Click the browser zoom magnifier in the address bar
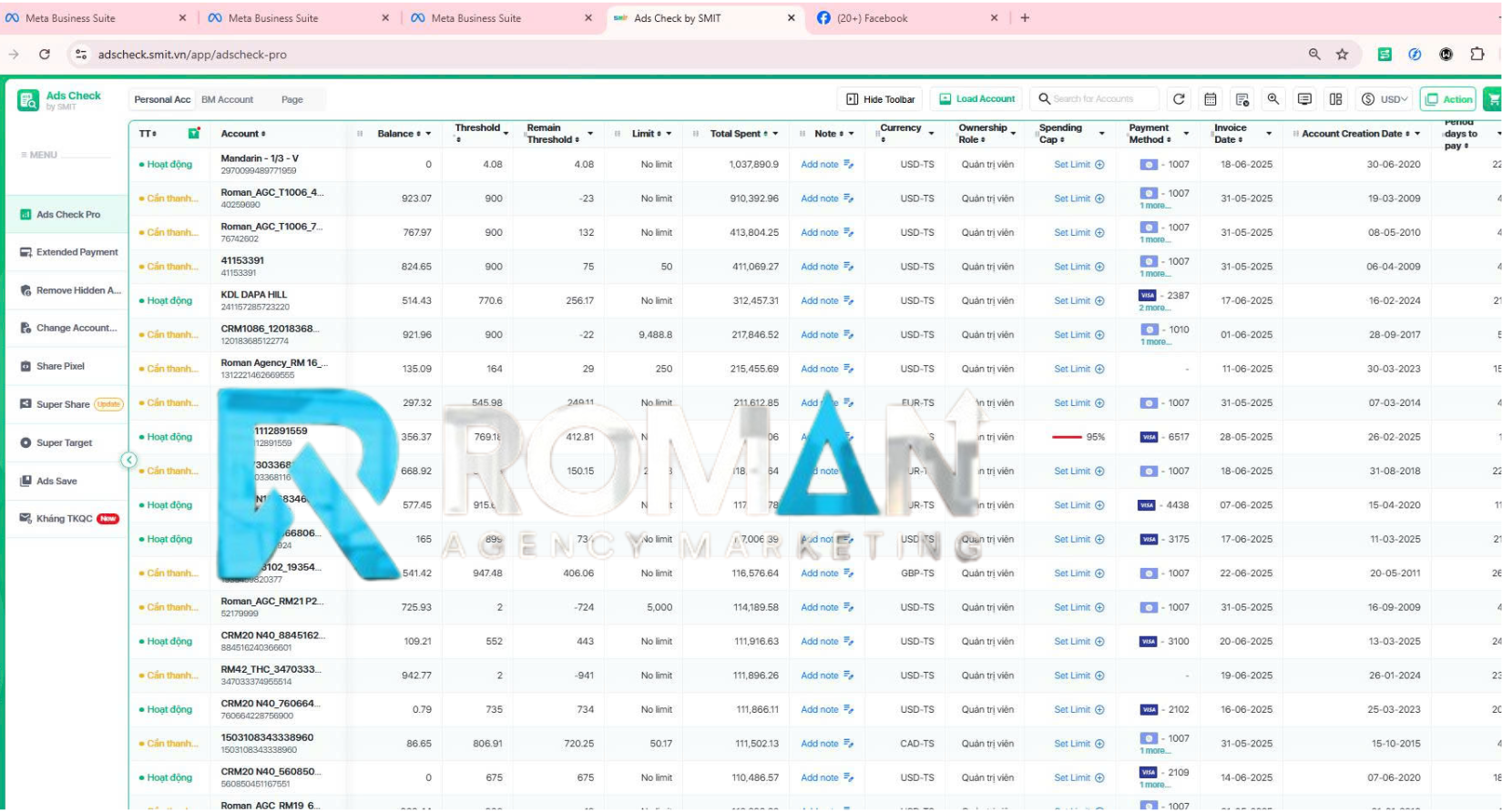The image size is (1502, 812). click(1314, 55)
